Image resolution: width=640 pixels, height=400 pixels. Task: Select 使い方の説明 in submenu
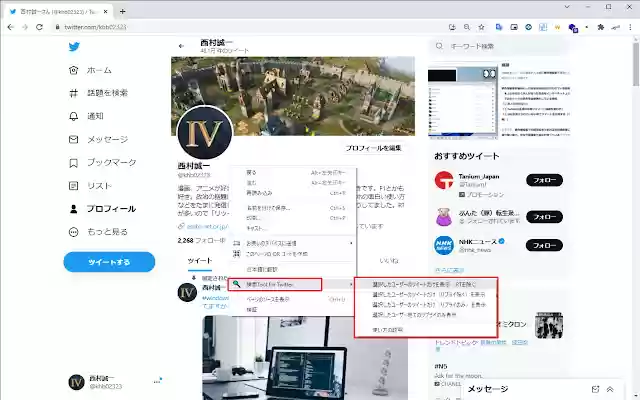point(426,329)
